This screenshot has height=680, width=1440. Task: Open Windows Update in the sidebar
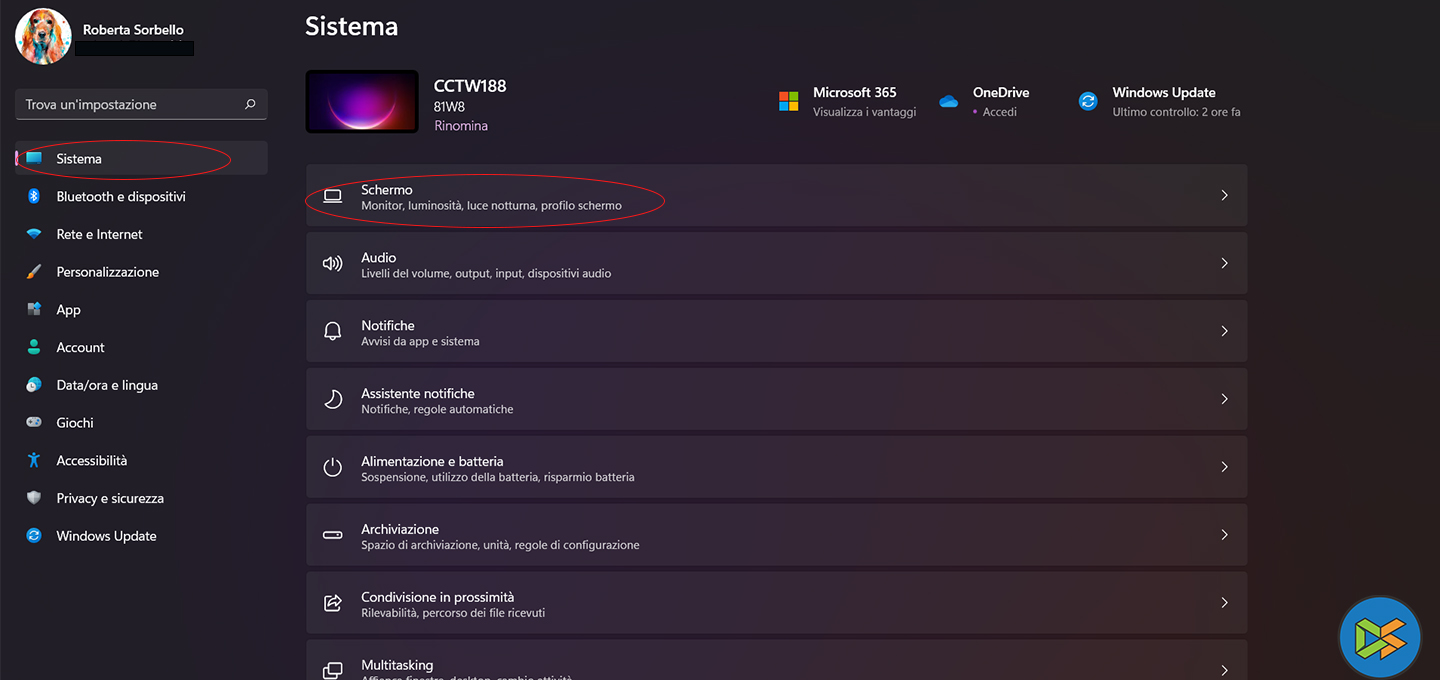[106, 536]
